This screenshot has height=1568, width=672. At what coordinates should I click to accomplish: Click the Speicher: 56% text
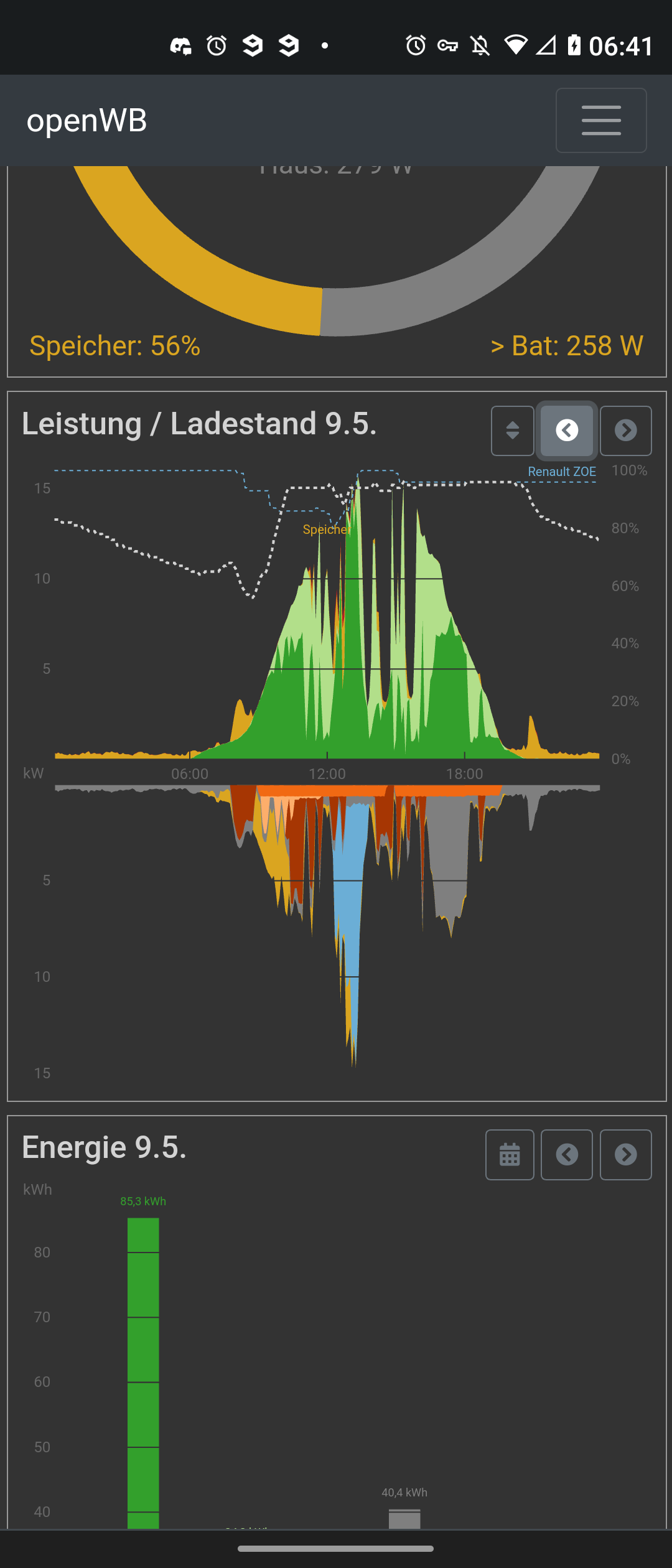(x=115, y=346)
